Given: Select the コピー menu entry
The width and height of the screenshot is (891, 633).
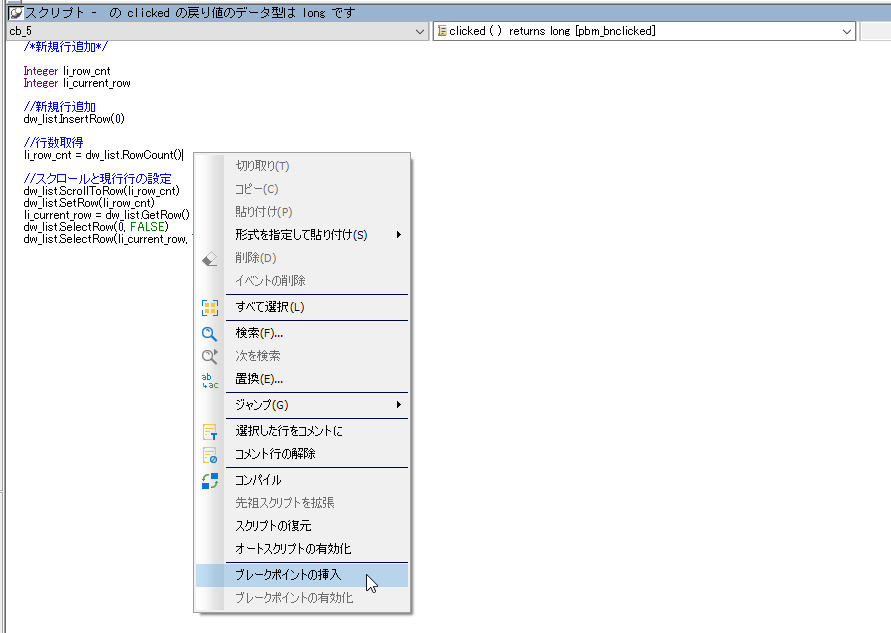Looking at the screenshot, I should 257,189.
